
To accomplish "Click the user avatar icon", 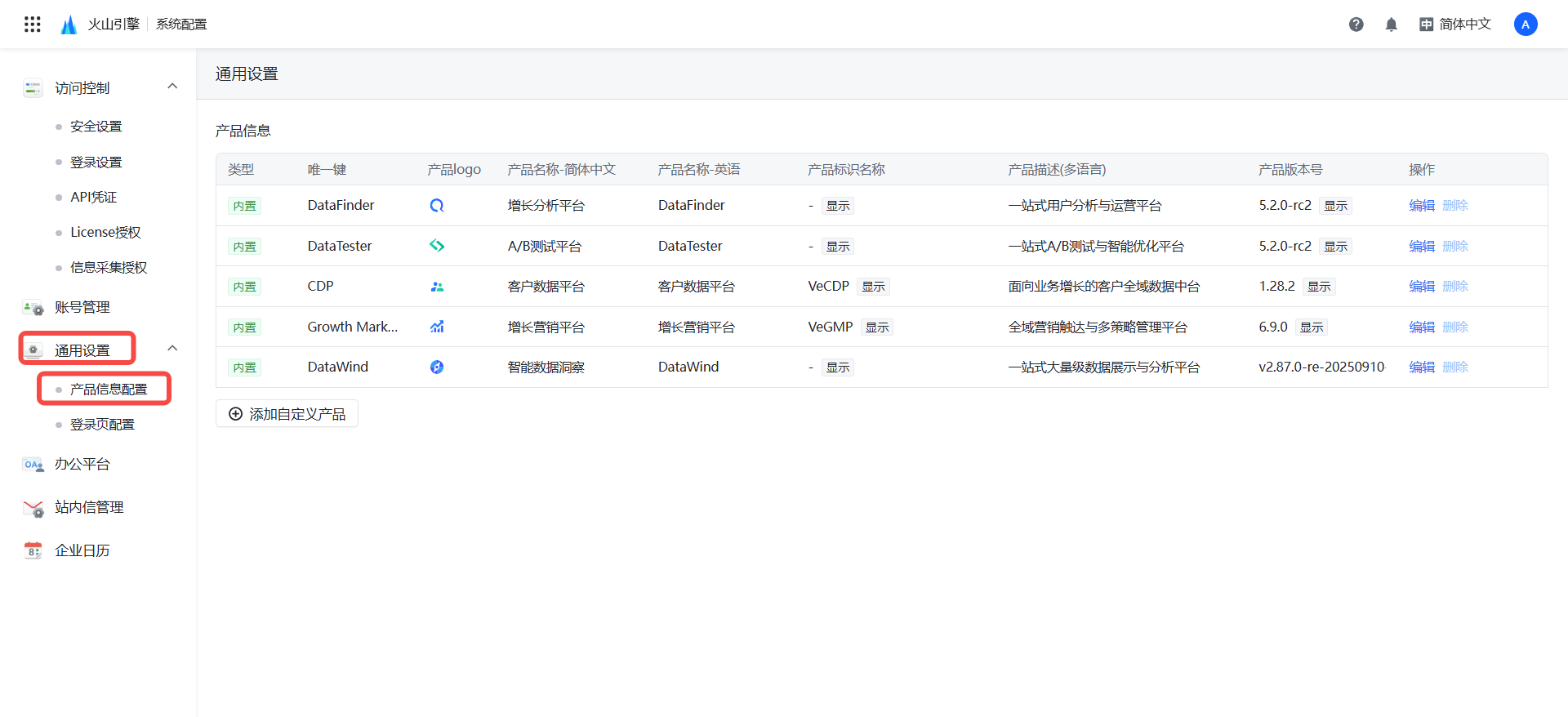I will 1525,24.
